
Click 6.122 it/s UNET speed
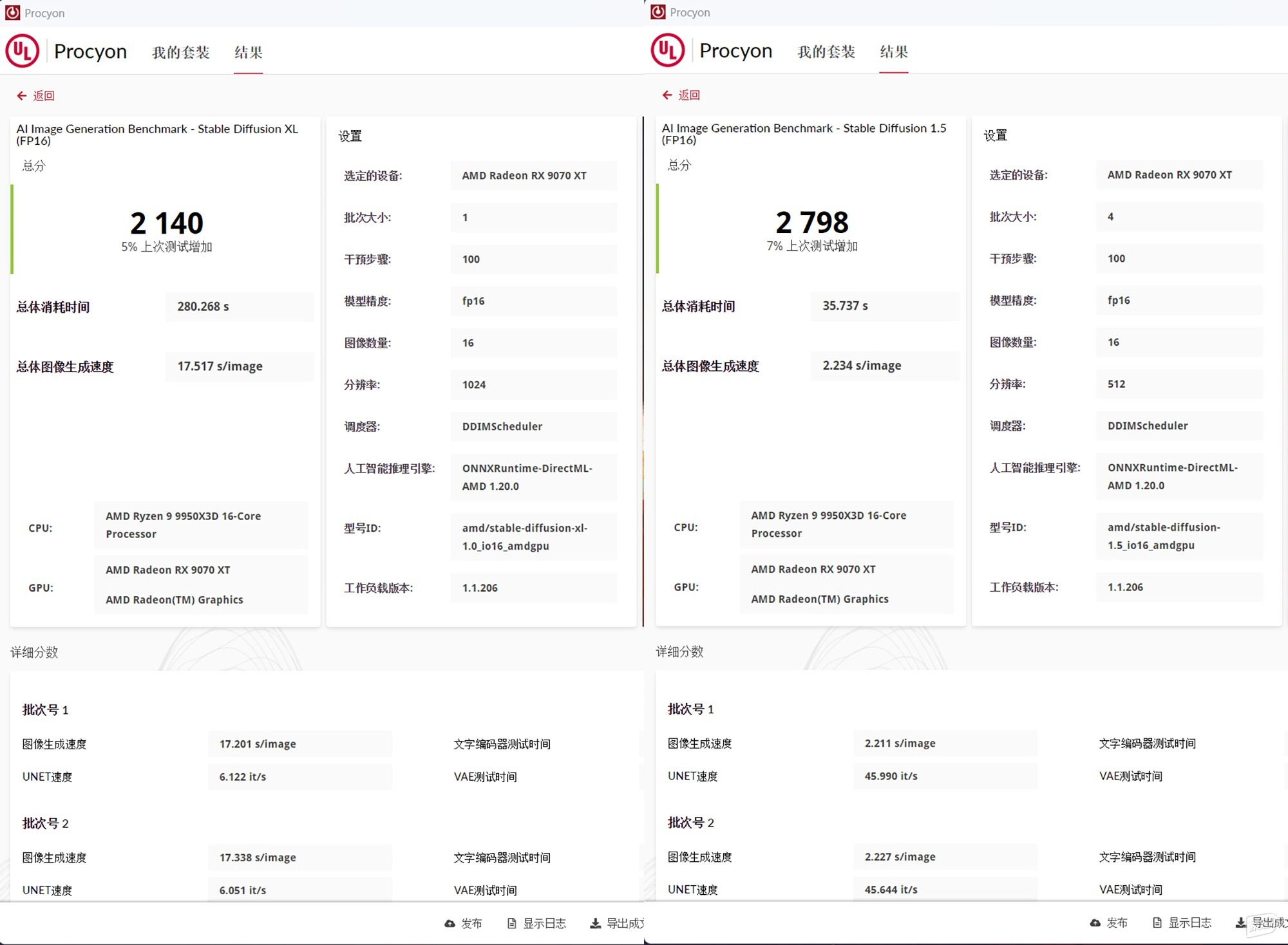coord(299,777)
